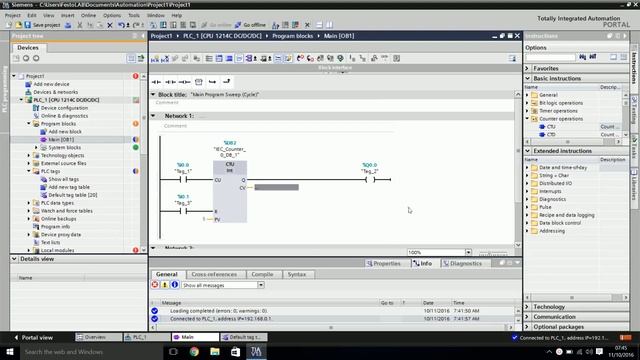Collapse the Details view panel
Screen dimensions: 640x360
[x=14, y=259]
